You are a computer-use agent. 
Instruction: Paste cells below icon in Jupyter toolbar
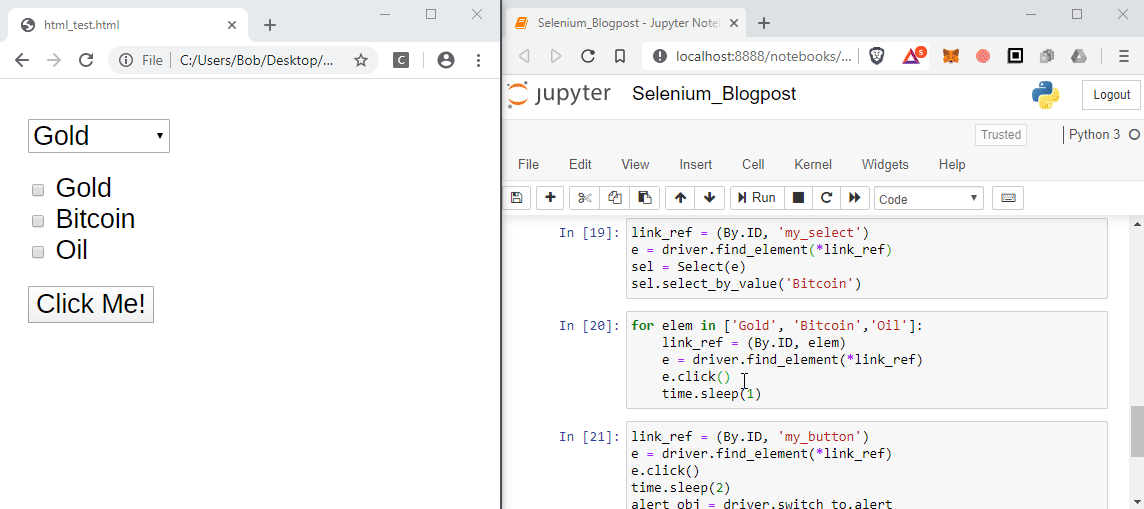pos(645,198)
